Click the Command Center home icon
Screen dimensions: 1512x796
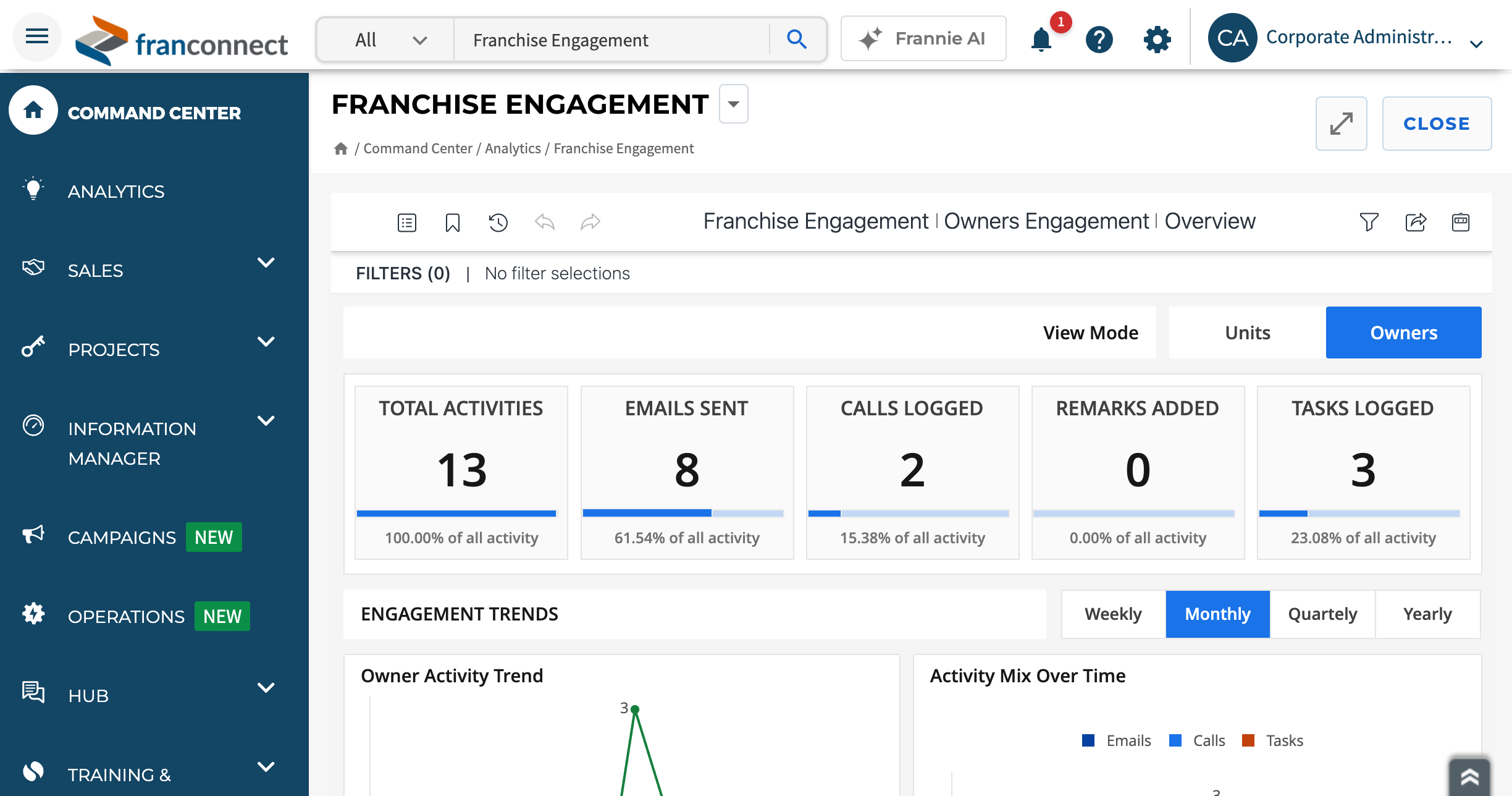tap(33, 111)
